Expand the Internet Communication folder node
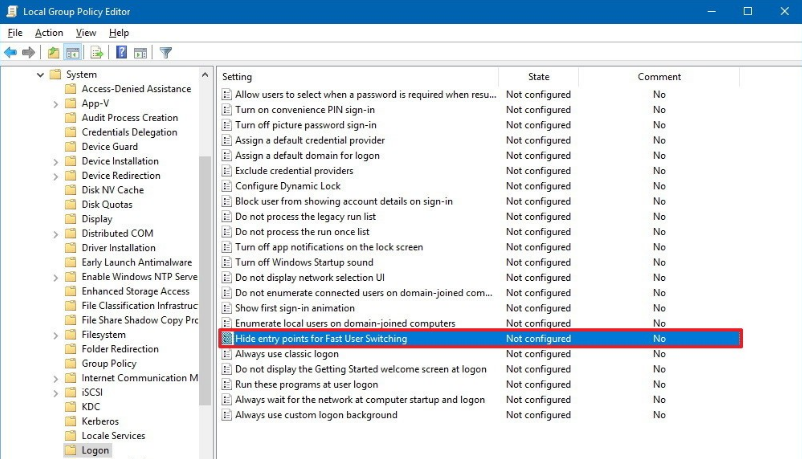This screenshot has width=802, height=459. pos(56,378)
